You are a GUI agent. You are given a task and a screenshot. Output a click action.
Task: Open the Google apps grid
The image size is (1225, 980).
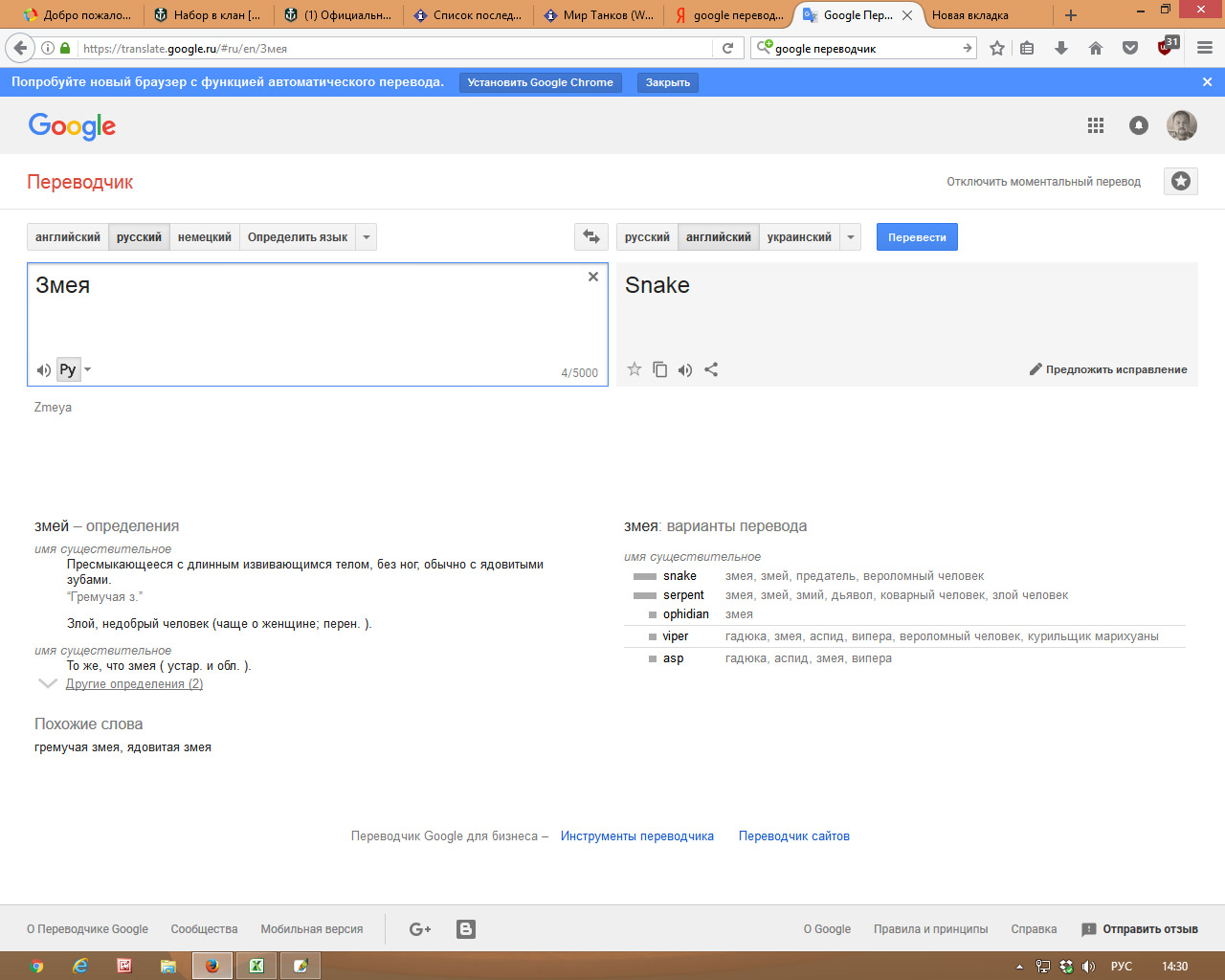(x=1096, y=125)
